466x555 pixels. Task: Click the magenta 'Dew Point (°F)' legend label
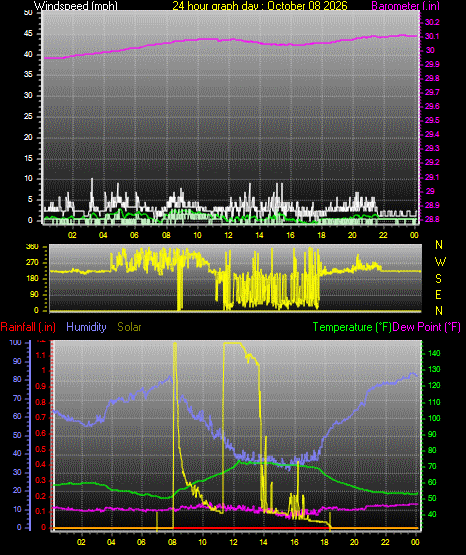(426, 327)
